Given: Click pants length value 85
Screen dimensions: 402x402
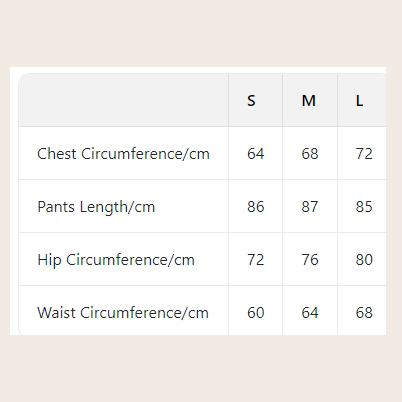Looking at the screenshot, I should pos(364,207).
